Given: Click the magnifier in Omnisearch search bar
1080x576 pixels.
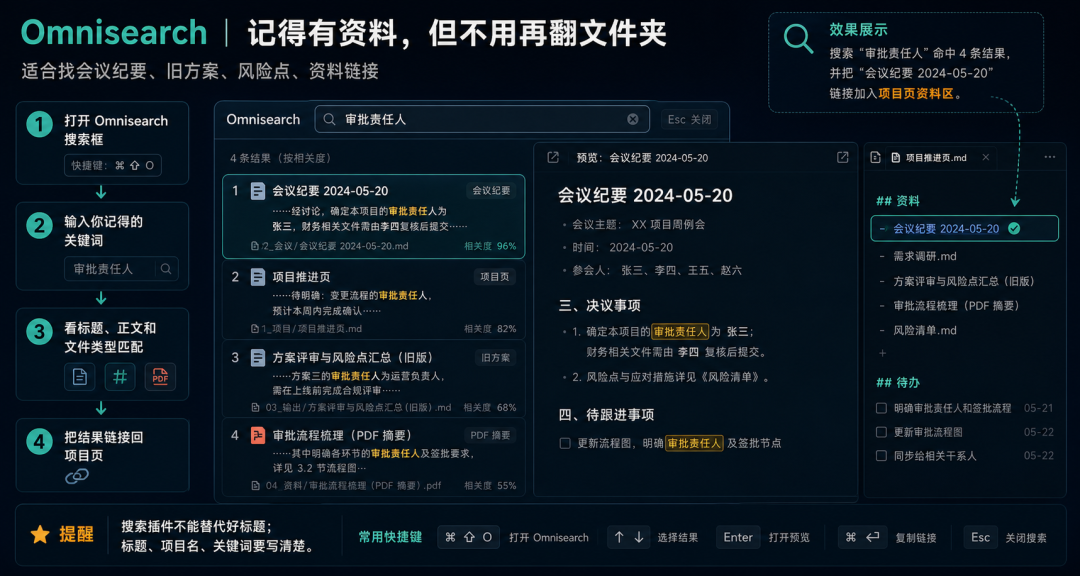Looking at the screenshot, I should tap(330, 119).
